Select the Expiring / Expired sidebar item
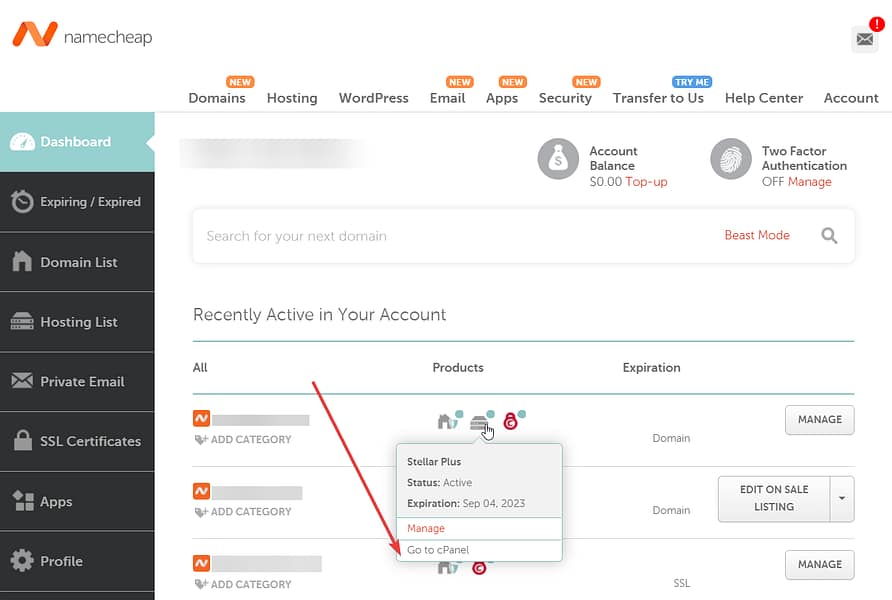The width and height of the screenshot is (892, 600). tap(77, 202)
